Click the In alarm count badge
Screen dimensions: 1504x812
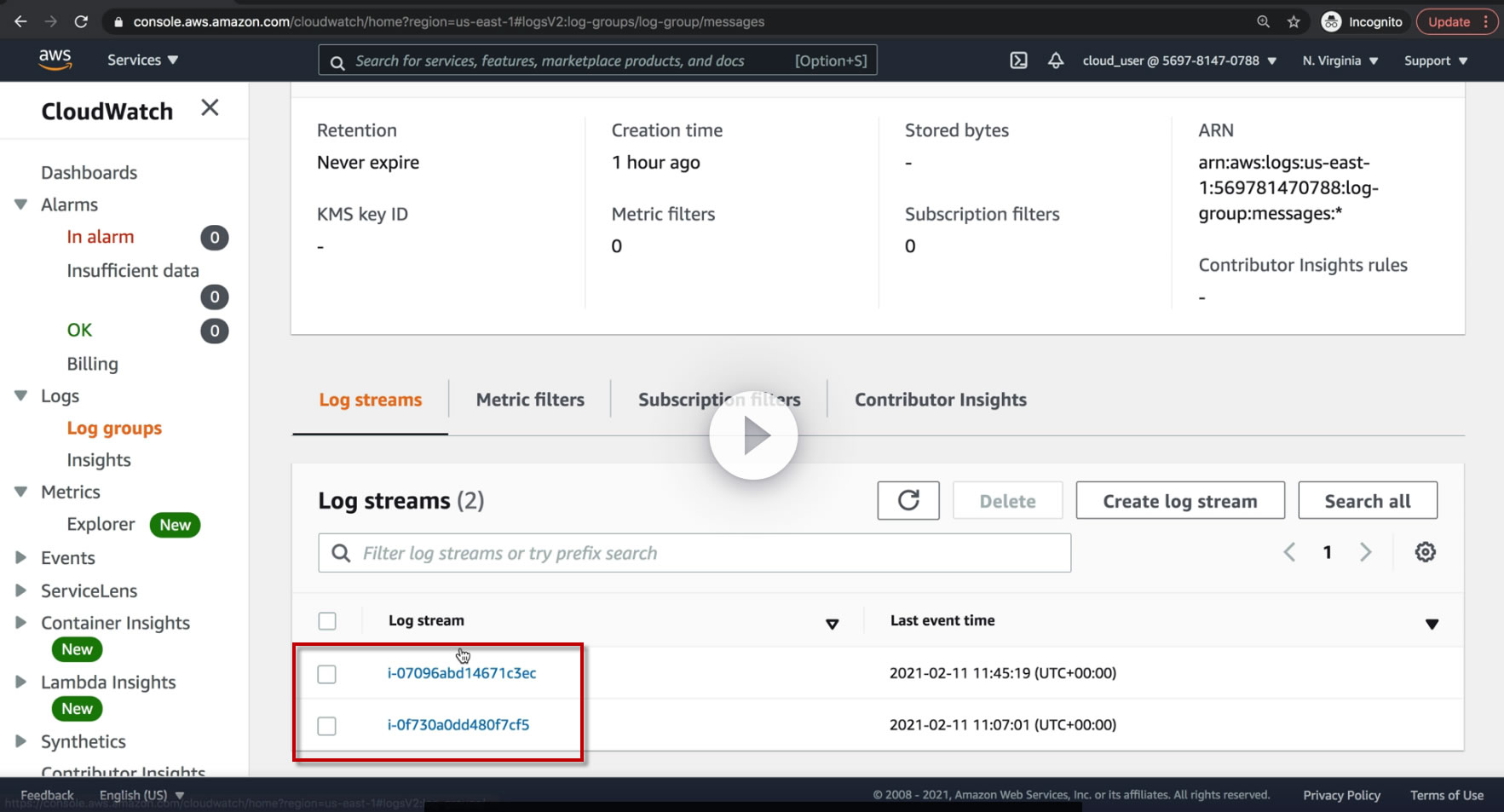215,238
